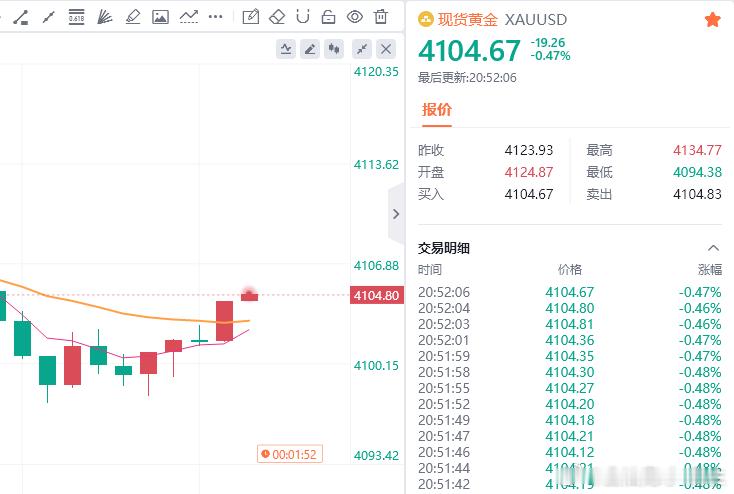Switch to the 报价 tab
The width and height of the screenshot is (734, 494).
[437, 110]
